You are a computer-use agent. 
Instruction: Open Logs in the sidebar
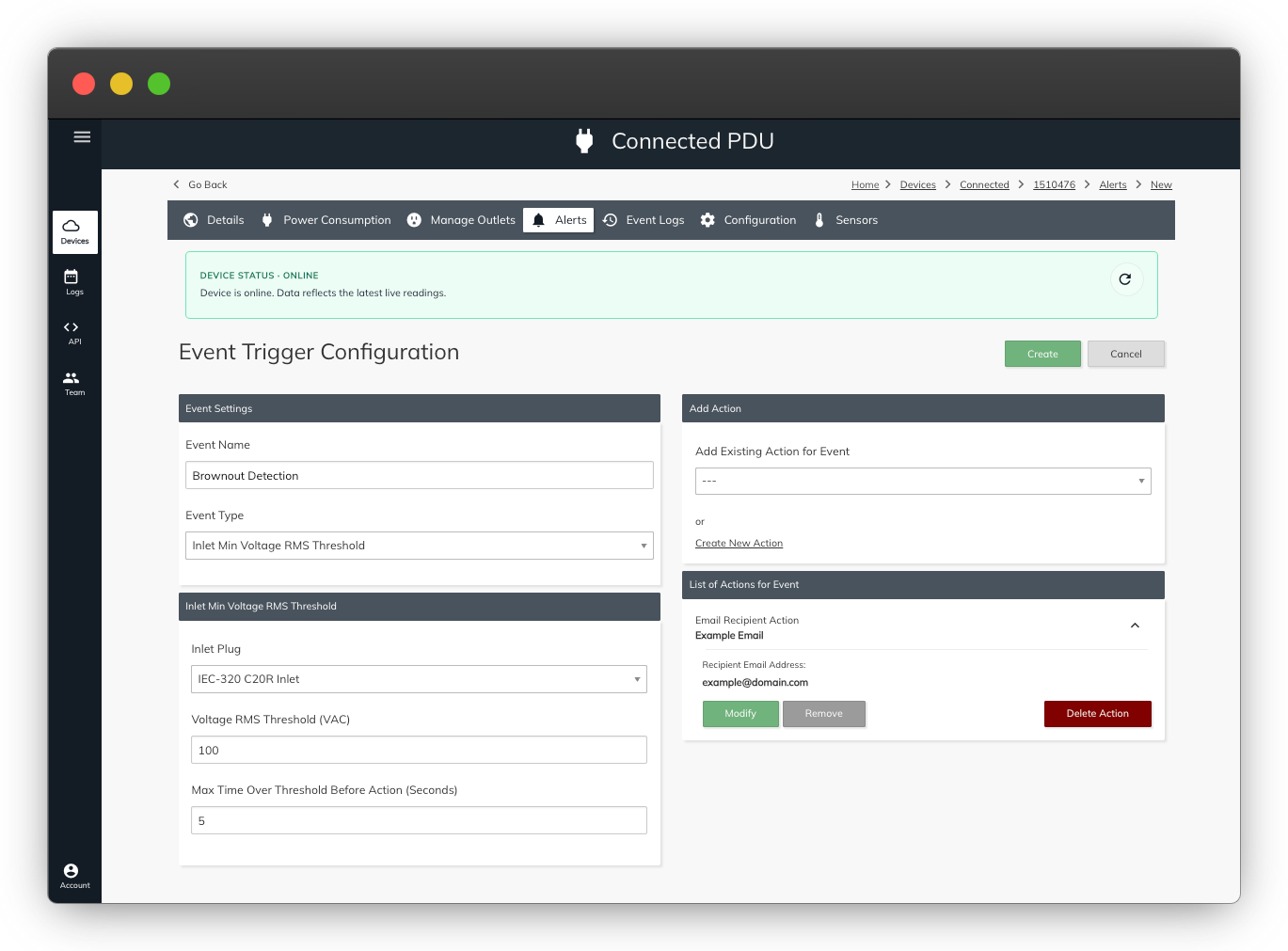click(75, 282)
